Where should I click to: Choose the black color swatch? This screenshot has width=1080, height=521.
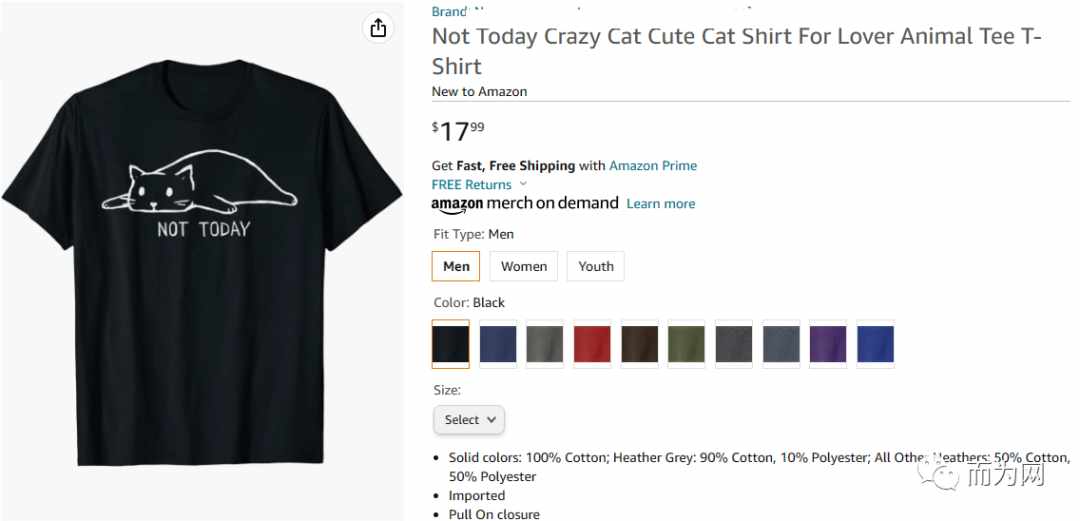tap(450, 344)
